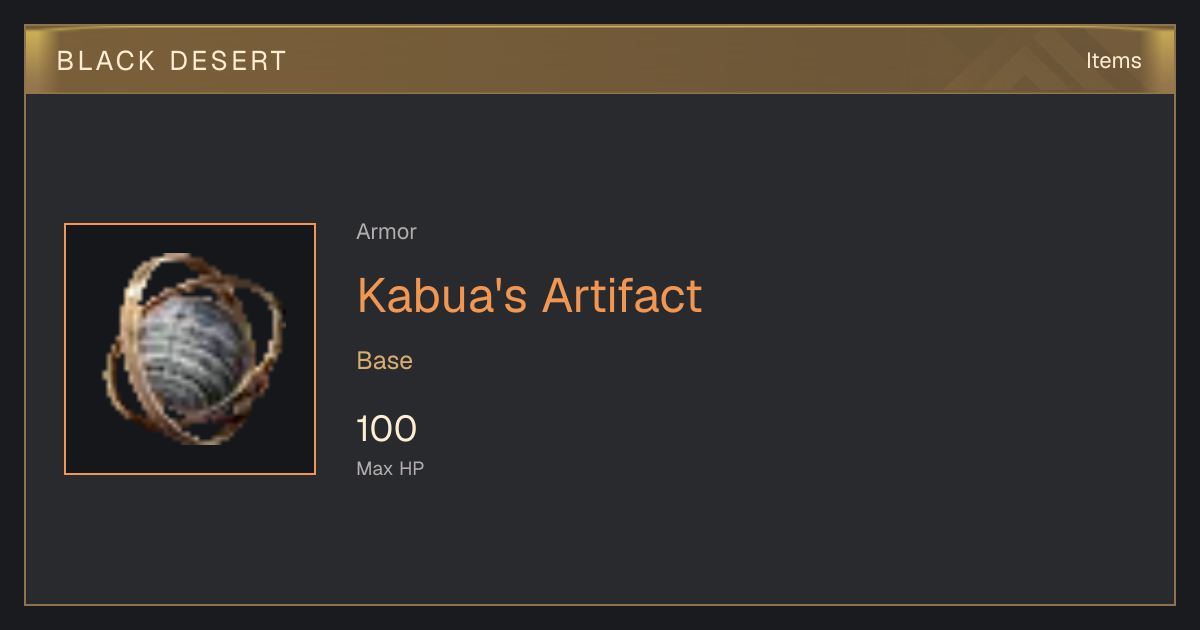Click the Armor category label
Screen dimensions: 1200x630
click(x=386, y=232)
